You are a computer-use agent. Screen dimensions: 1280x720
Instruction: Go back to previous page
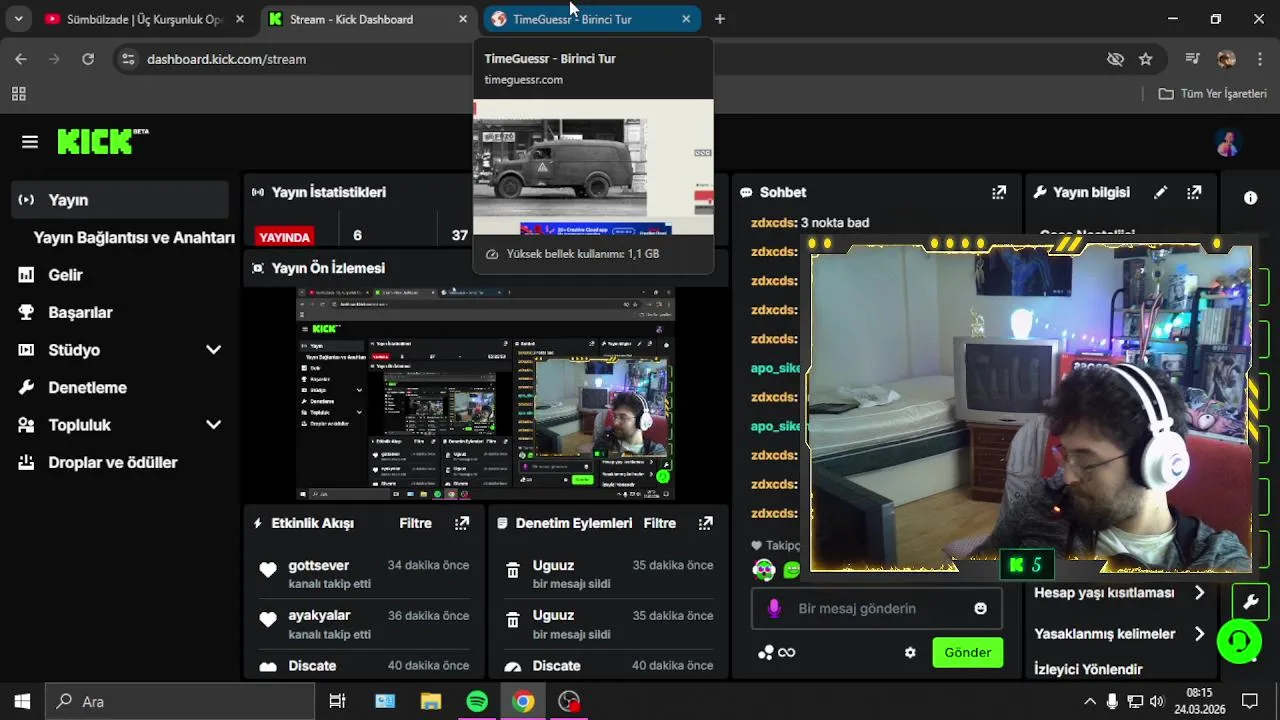21,59
